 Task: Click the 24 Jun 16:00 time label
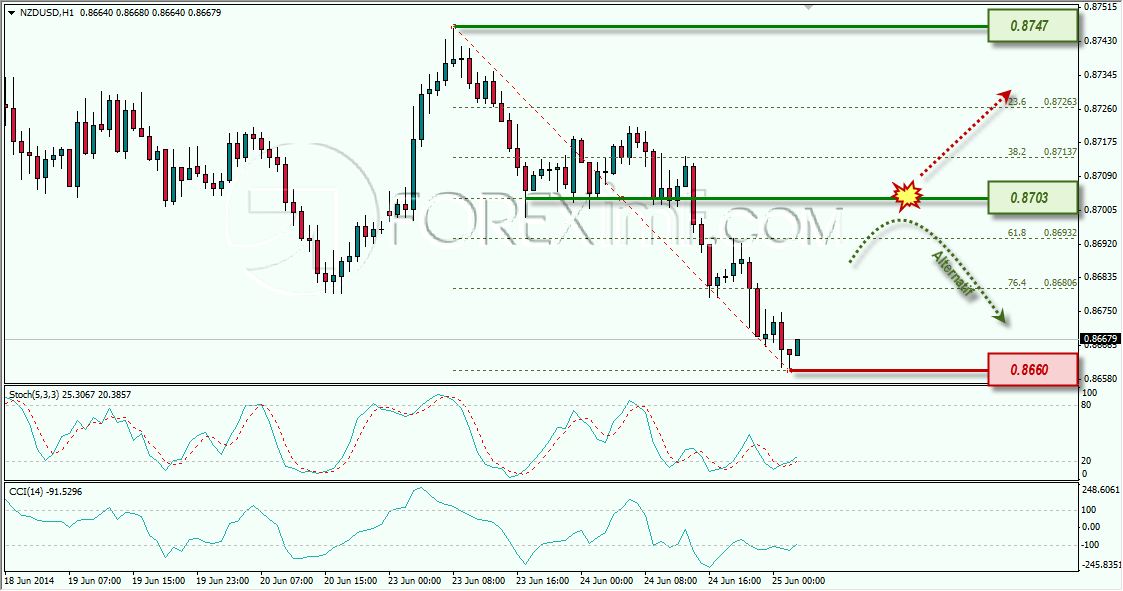coord(734,581)
